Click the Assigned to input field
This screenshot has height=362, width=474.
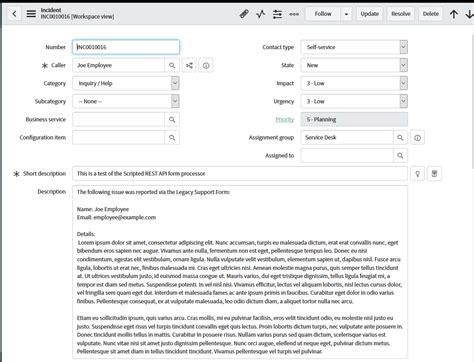point(347,155)
